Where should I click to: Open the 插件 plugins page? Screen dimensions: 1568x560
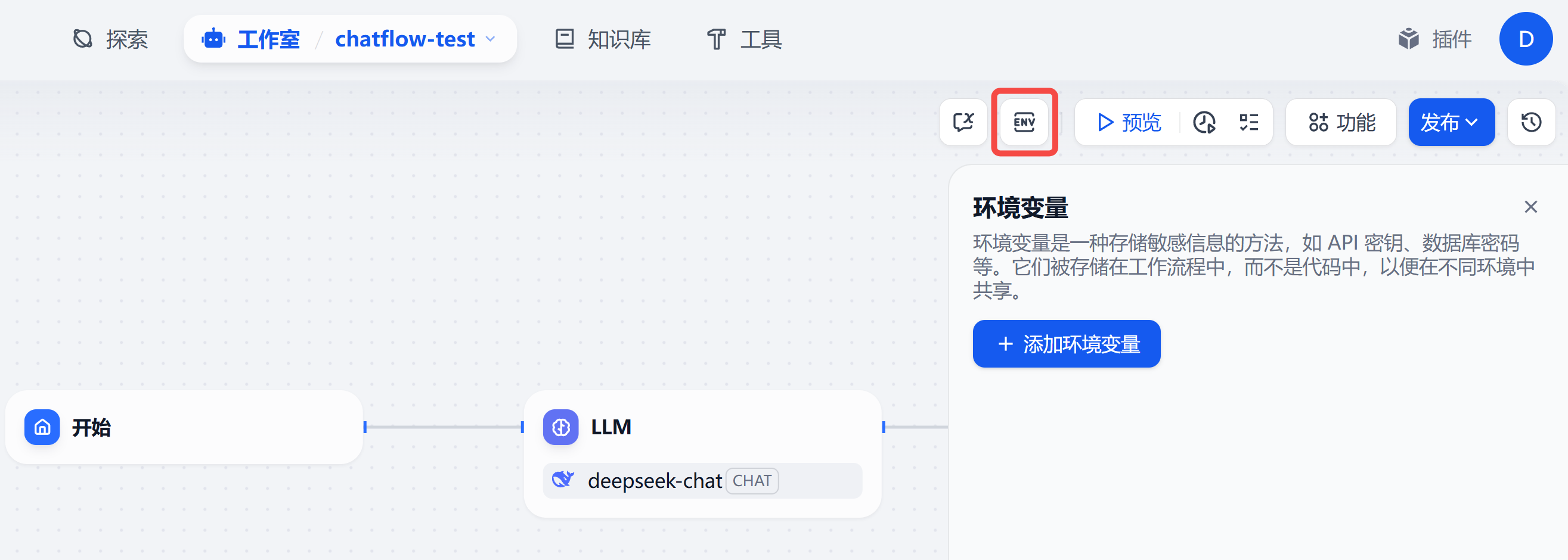click(x=1434, y=39)
